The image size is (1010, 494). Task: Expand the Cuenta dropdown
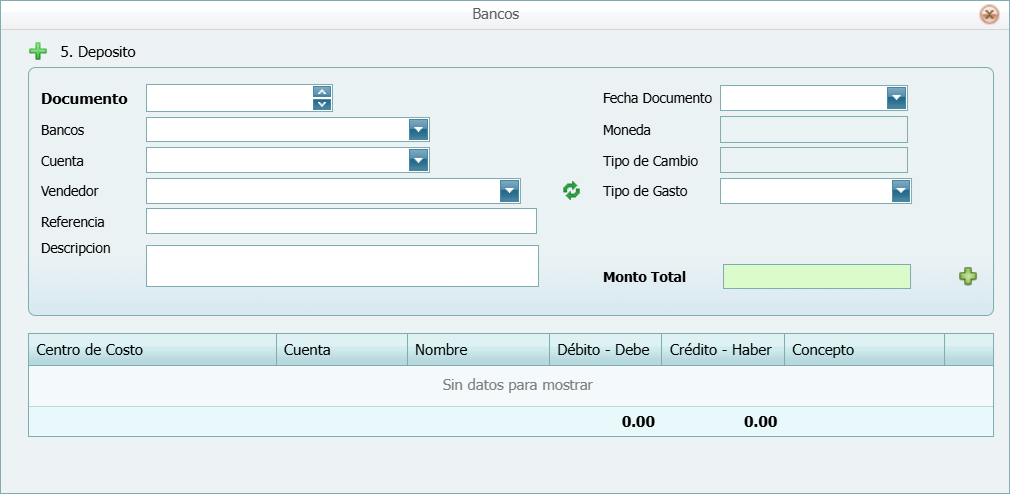[x=418, y=161]
